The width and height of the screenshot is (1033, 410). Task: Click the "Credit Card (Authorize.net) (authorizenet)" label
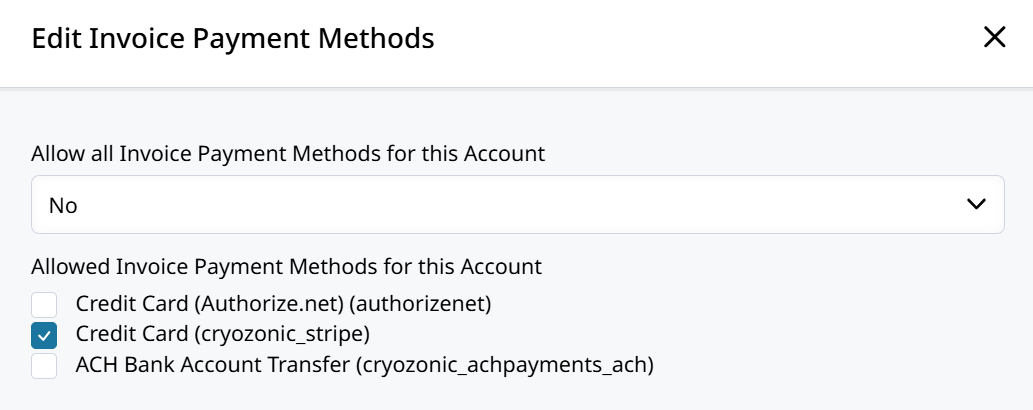point(283,302)
